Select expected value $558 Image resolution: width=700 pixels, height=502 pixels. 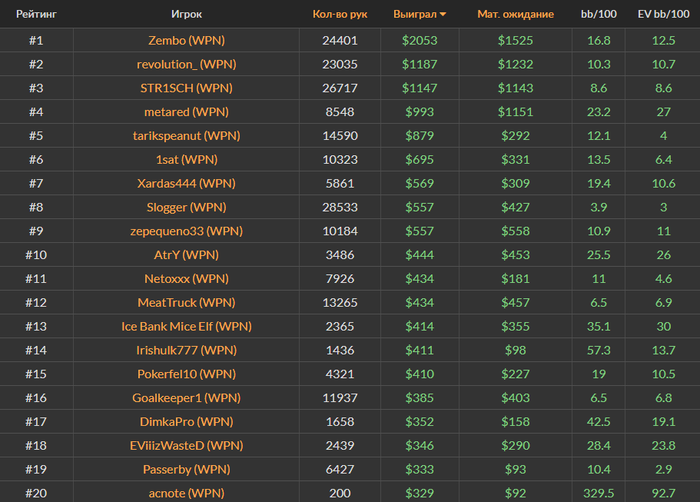click(516, 231)
